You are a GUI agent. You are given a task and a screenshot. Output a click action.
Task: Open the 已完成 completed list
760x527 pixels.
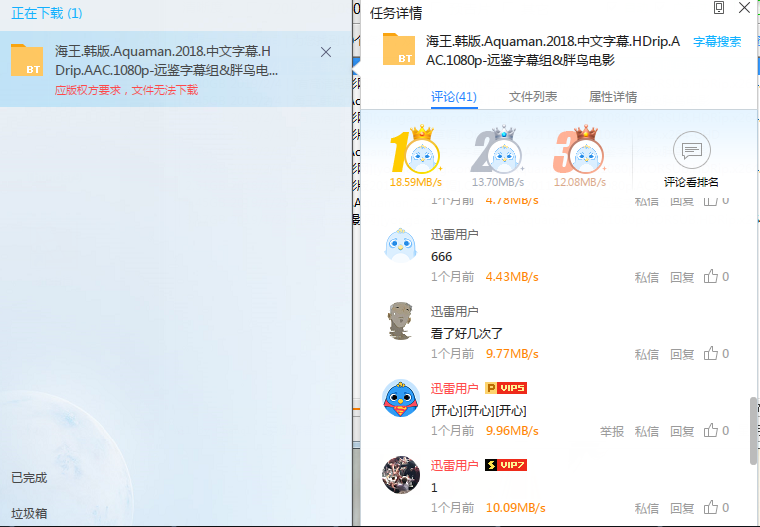[x=29, y=478]
